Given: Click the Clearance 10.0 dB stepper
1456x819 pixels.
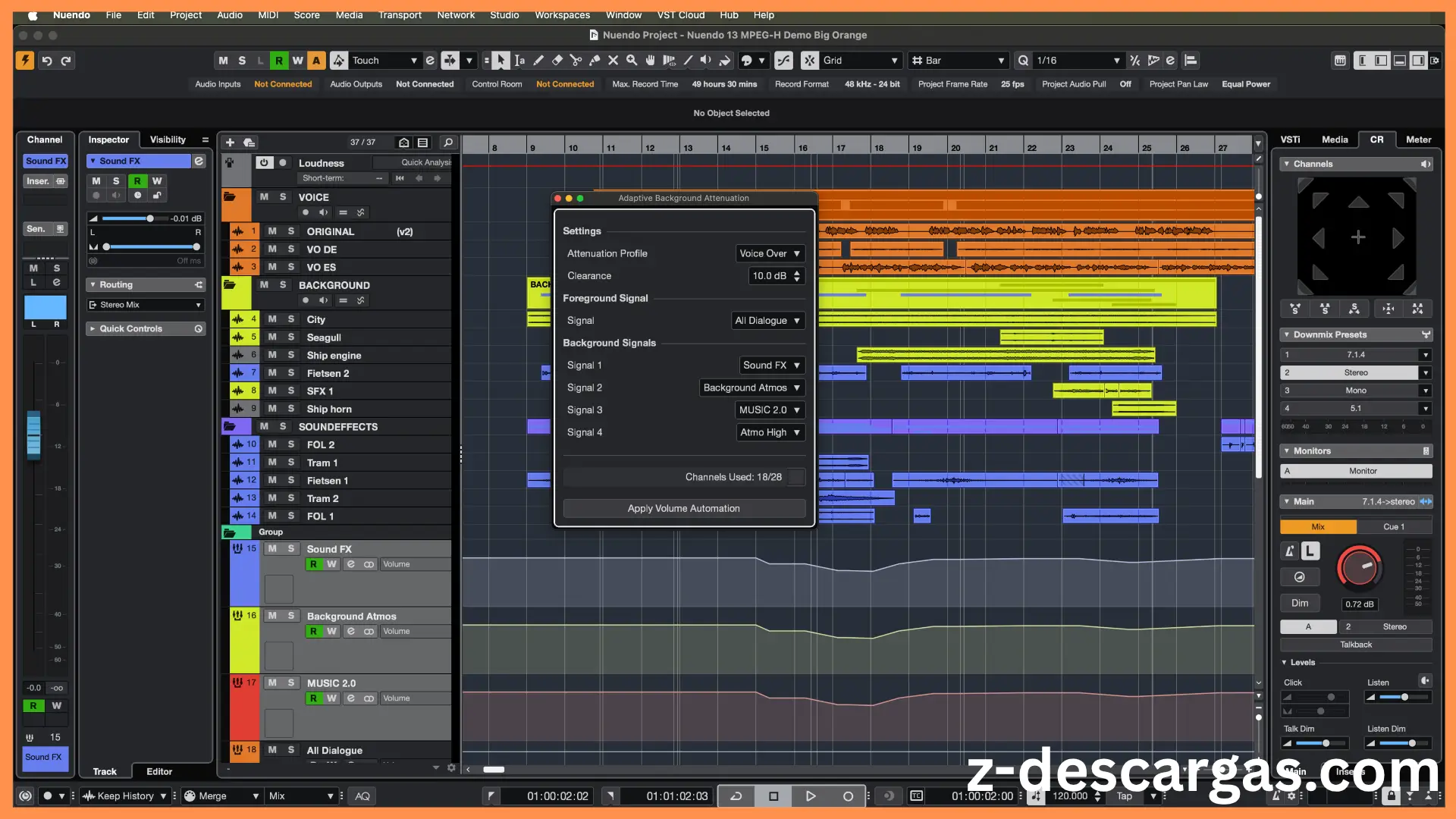Looking at the screenshot, I should [797, 276].
